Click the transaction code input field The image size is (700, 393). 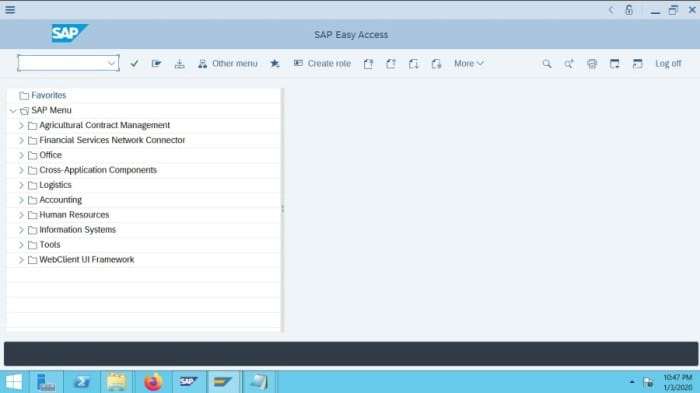(63, 63)
